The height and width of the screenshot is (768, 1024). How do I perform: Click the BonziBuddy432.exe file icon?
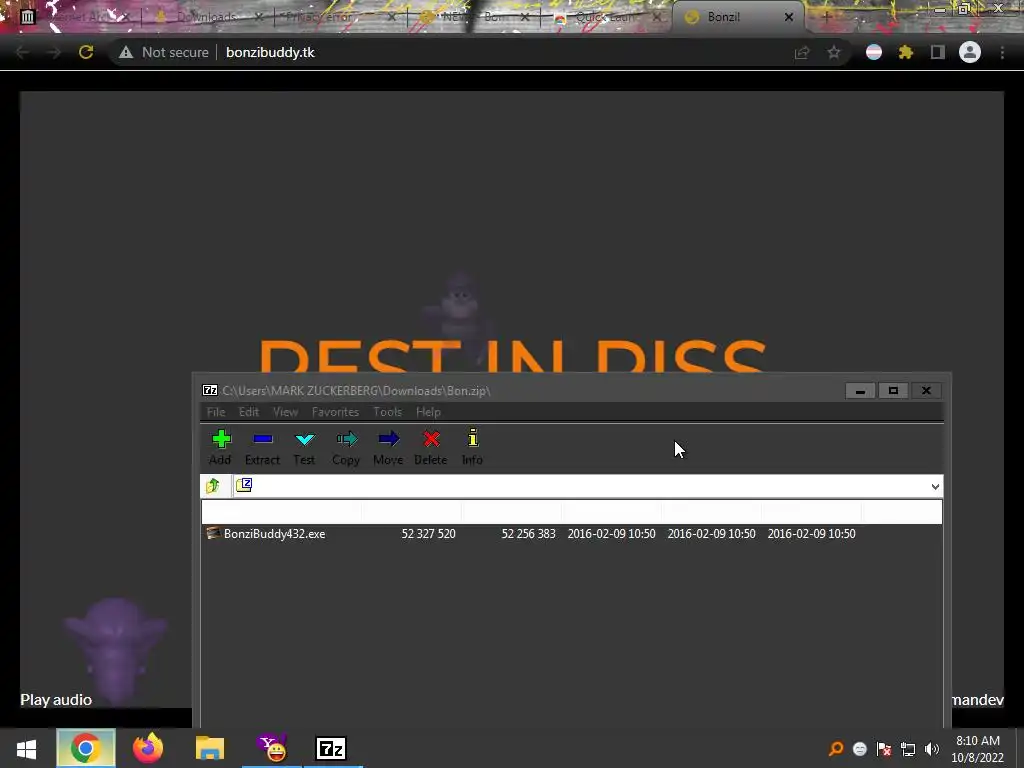pos(213,533)
